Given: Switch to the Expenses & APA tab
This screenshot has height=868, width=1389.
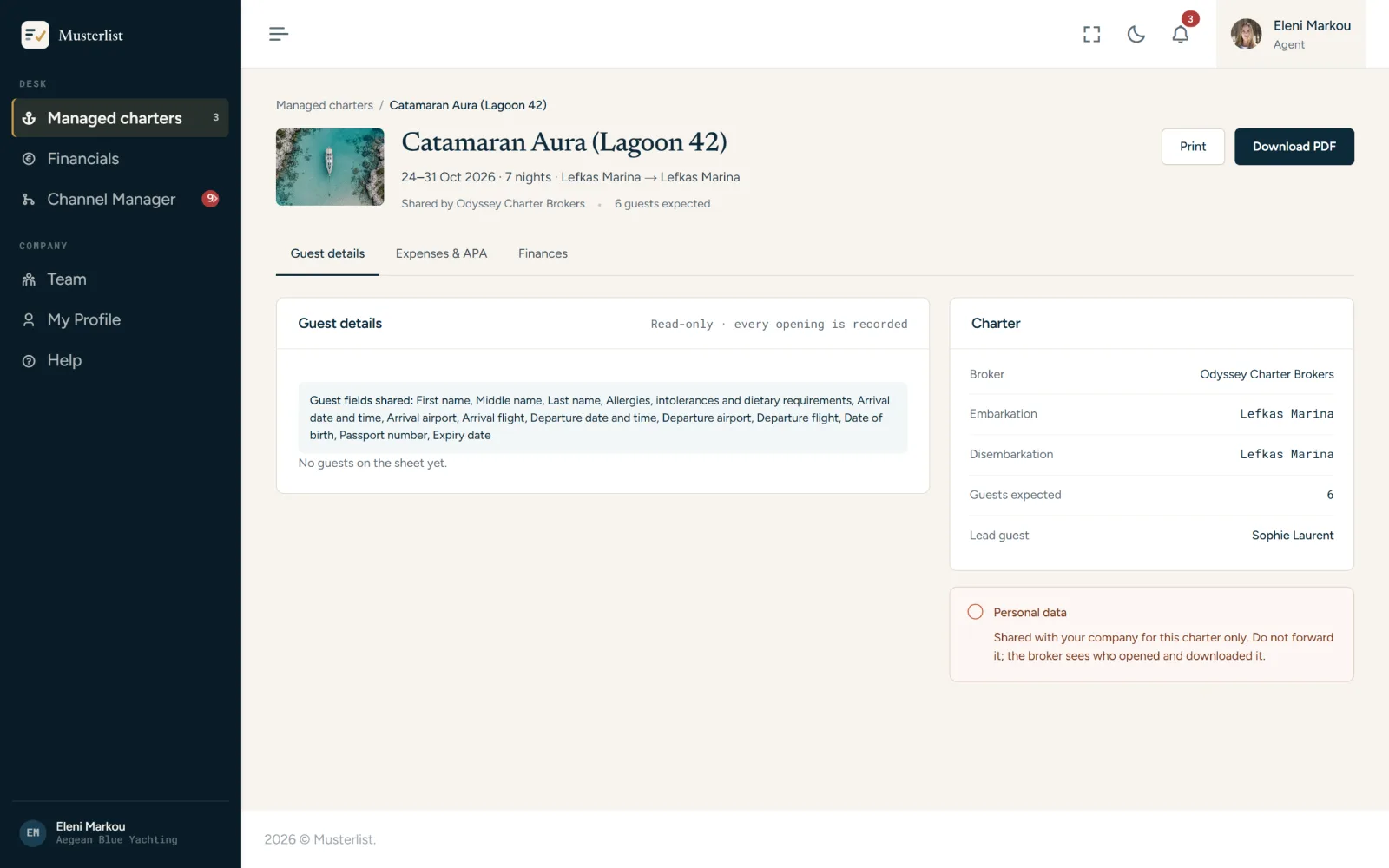Looking at the screenshot, I should click(x=441, y=253).
